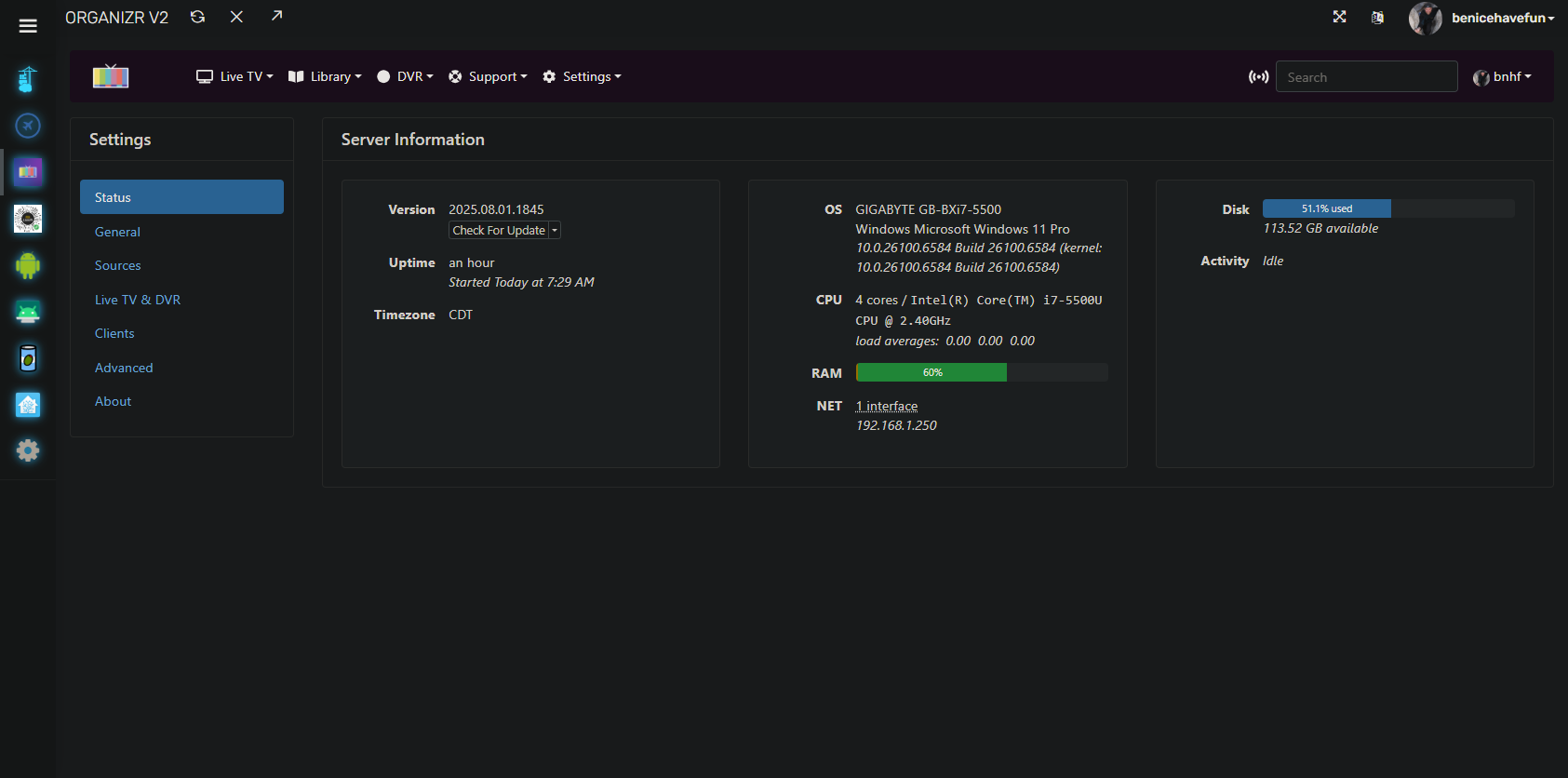Image resolution: width=1568 pixels, height=778 pixels.
Task: Click the 1 interface network link
Action: [x=887, y=406]
